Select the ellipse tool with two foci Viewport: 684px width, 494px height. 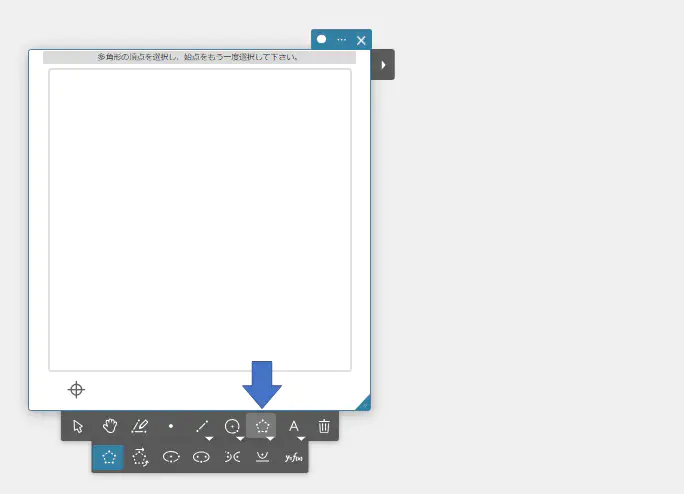201,457
